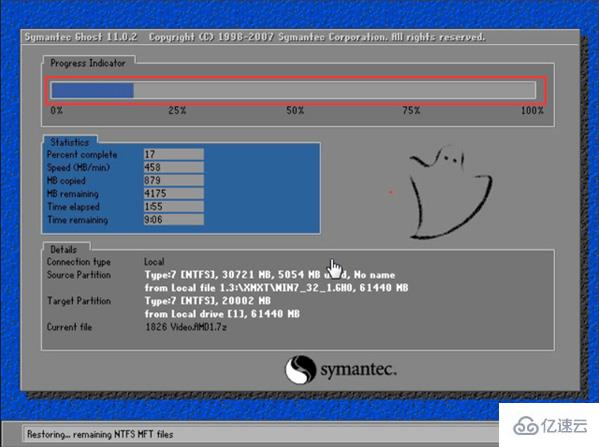Click the Percent complete value field
The width and height of the screenshot is (599, 447).
pyautogui.click(x=174, y=154)
